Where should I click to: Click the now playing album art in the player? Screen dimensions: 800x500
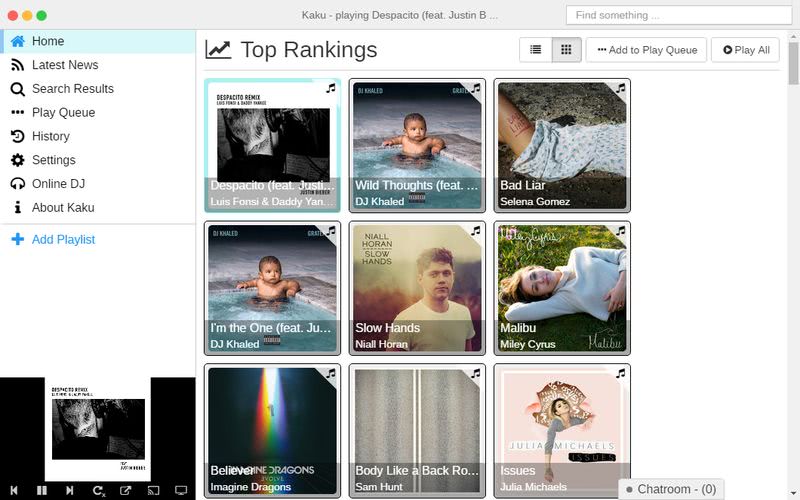pos(98,429)
